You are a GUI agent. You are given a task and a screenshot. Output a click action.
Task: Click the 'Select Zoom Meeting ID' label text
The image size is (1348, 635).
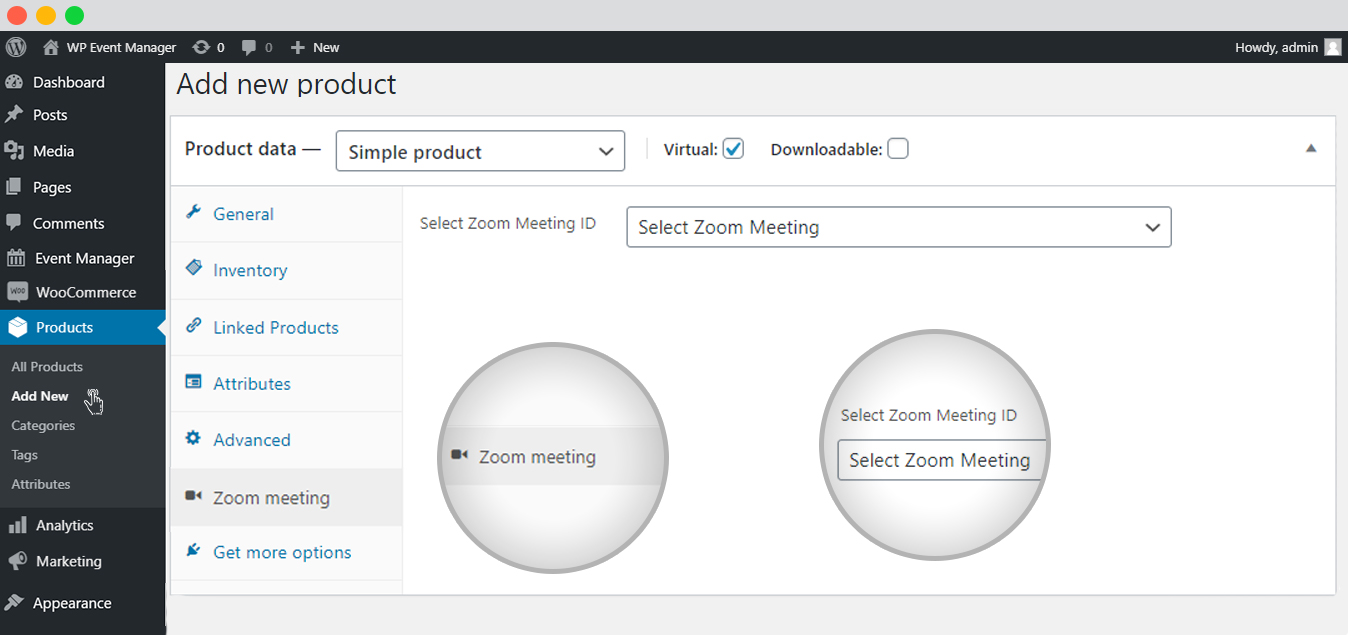[x=508, y=223]
